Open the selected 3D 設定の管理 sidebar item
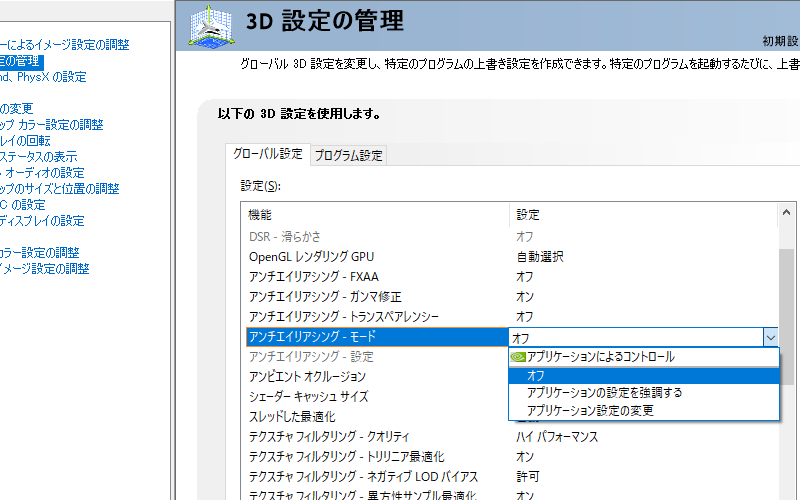Screen dimensions: 800x500 point(21,61)
